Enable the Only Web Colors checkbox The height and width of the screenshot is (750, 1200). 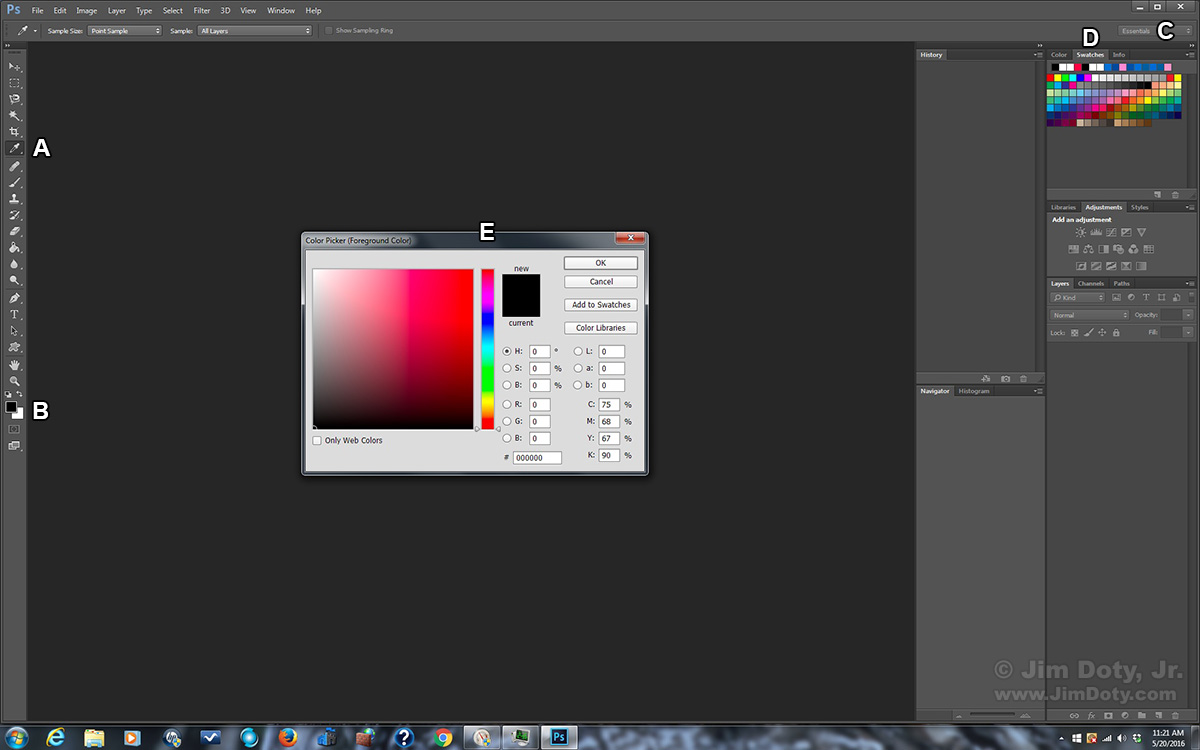pos(317,440)
